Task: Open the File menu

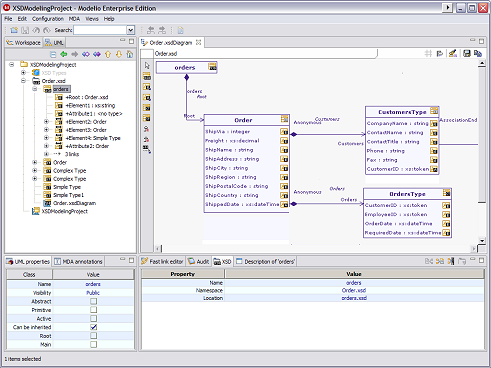Action: [8, 19]
